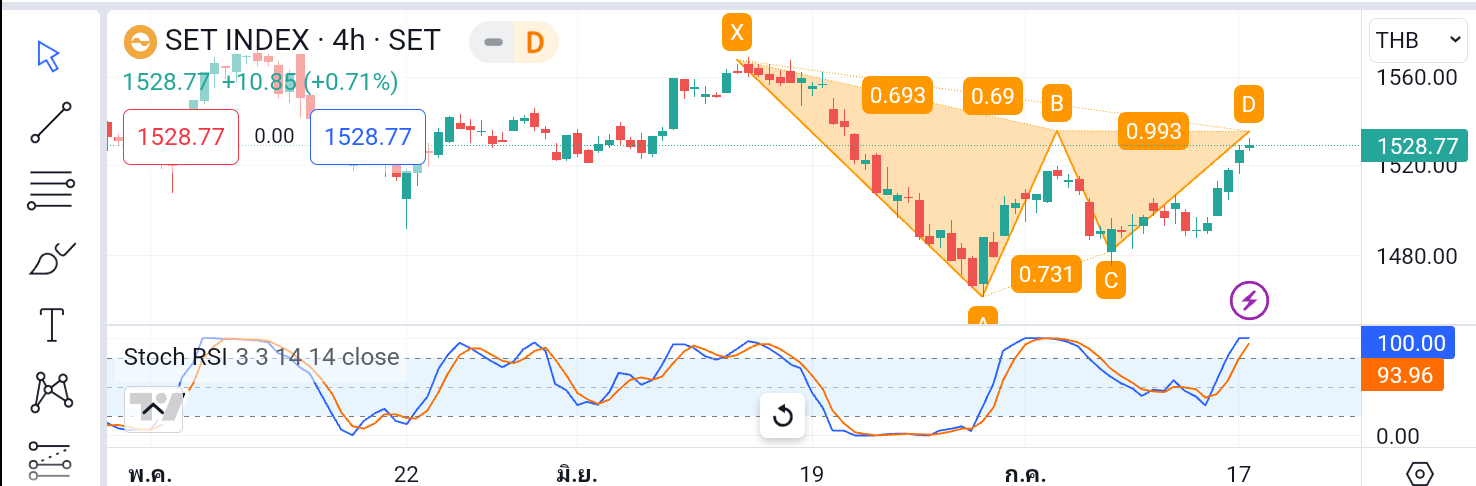
Task: Click the 0.993 ratio label
Action: (1153, 131)
